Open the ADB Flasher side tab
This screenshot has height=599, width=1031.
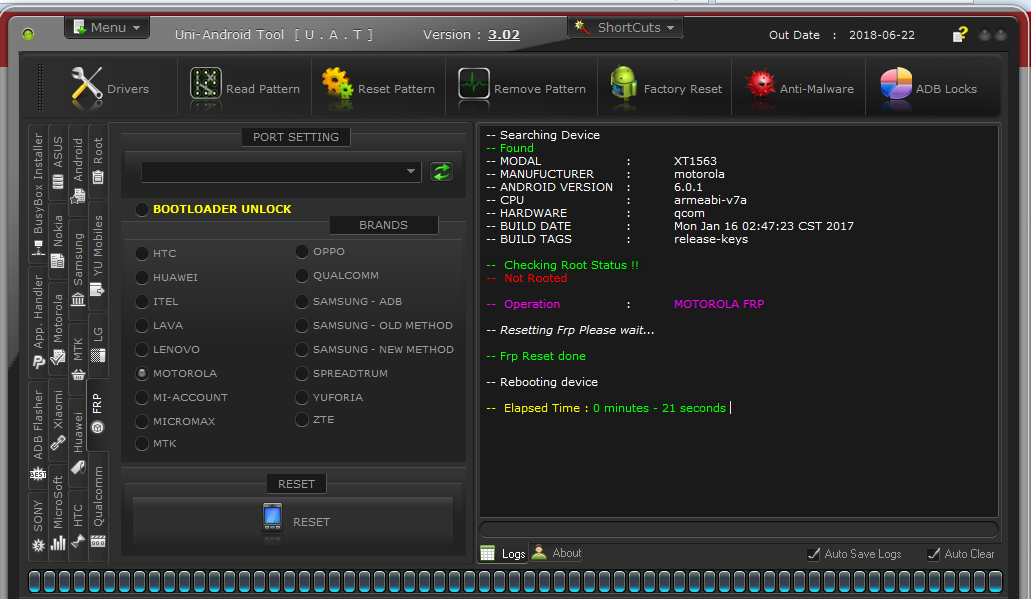coord(38,434)
